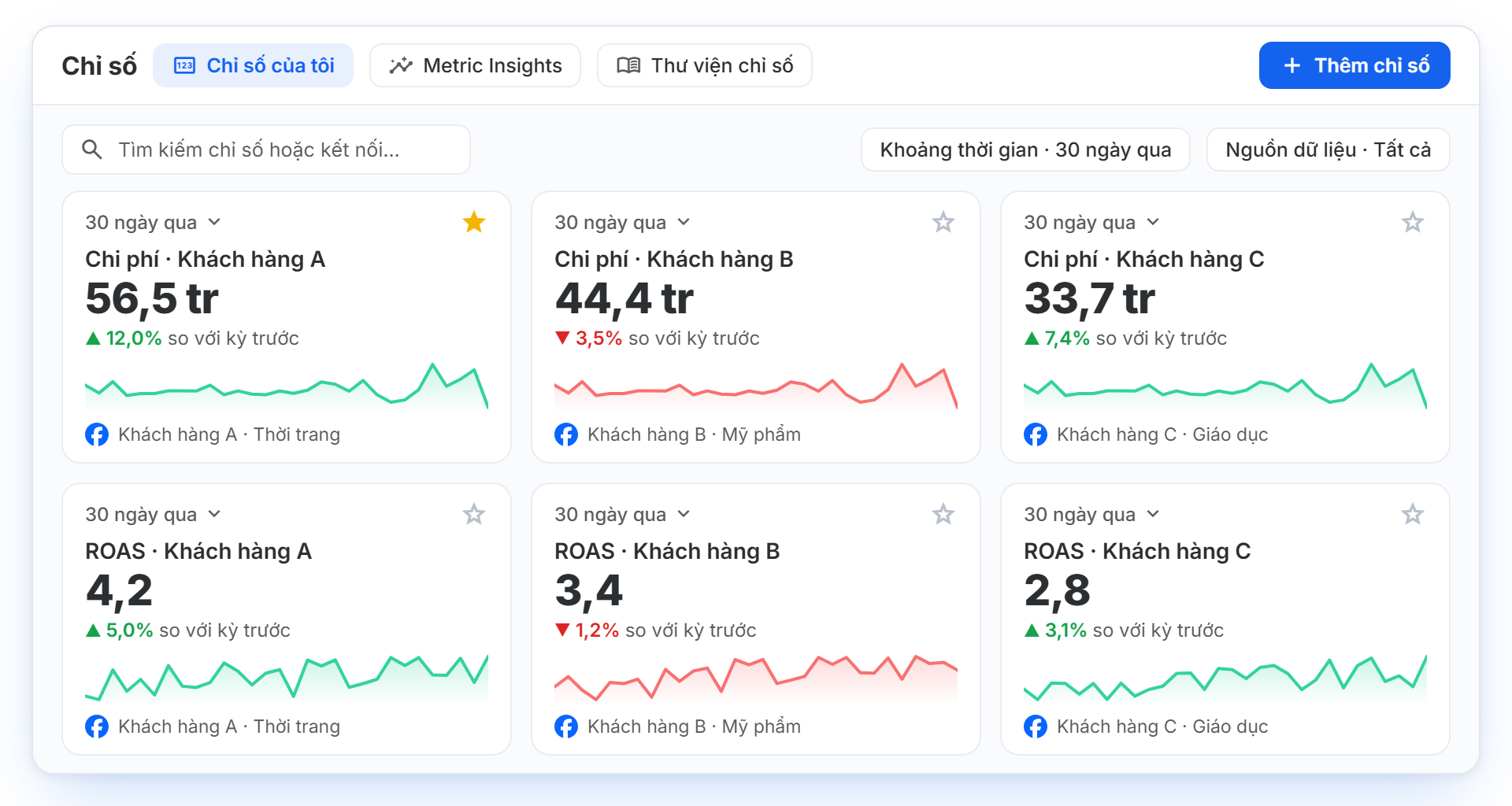Favorite the ROAS · Khách hàng C card
The height and width of the screenshot is (806, 1512).
pos(1413,514)
